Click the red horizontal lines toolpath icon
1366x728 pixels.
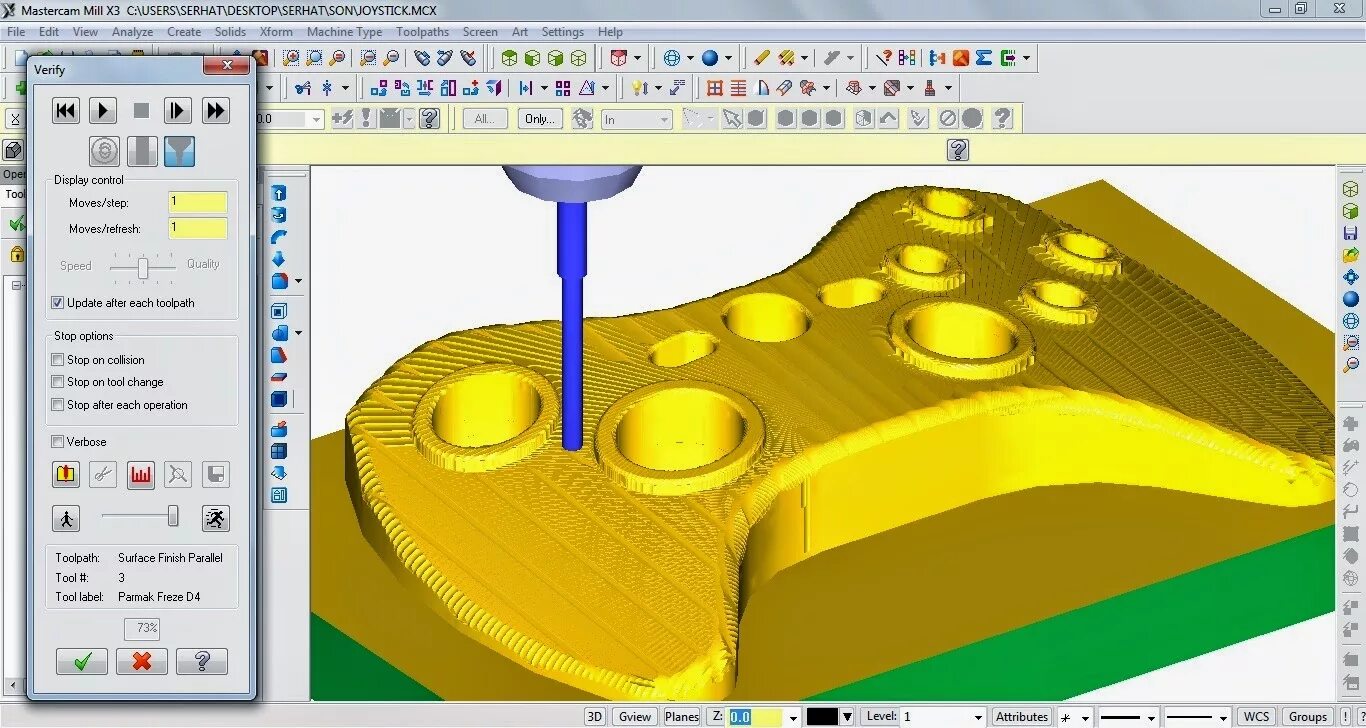tap(739, 88)
